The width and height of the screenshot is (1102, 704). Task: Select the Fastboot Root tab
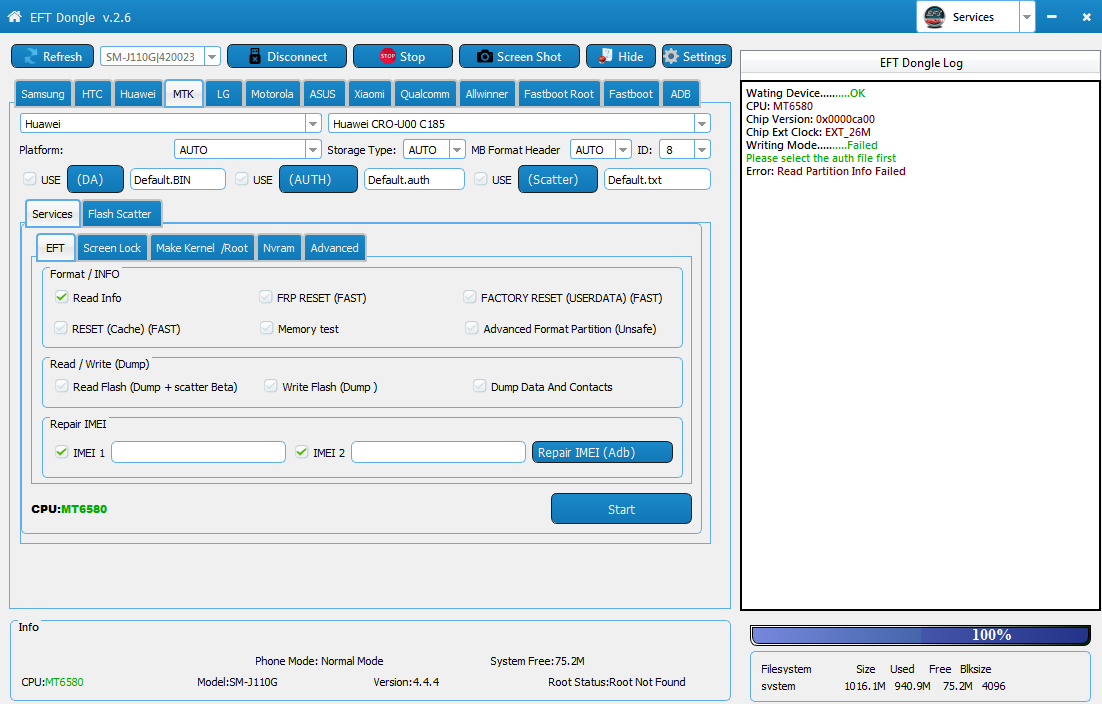(x=559, y=94)
